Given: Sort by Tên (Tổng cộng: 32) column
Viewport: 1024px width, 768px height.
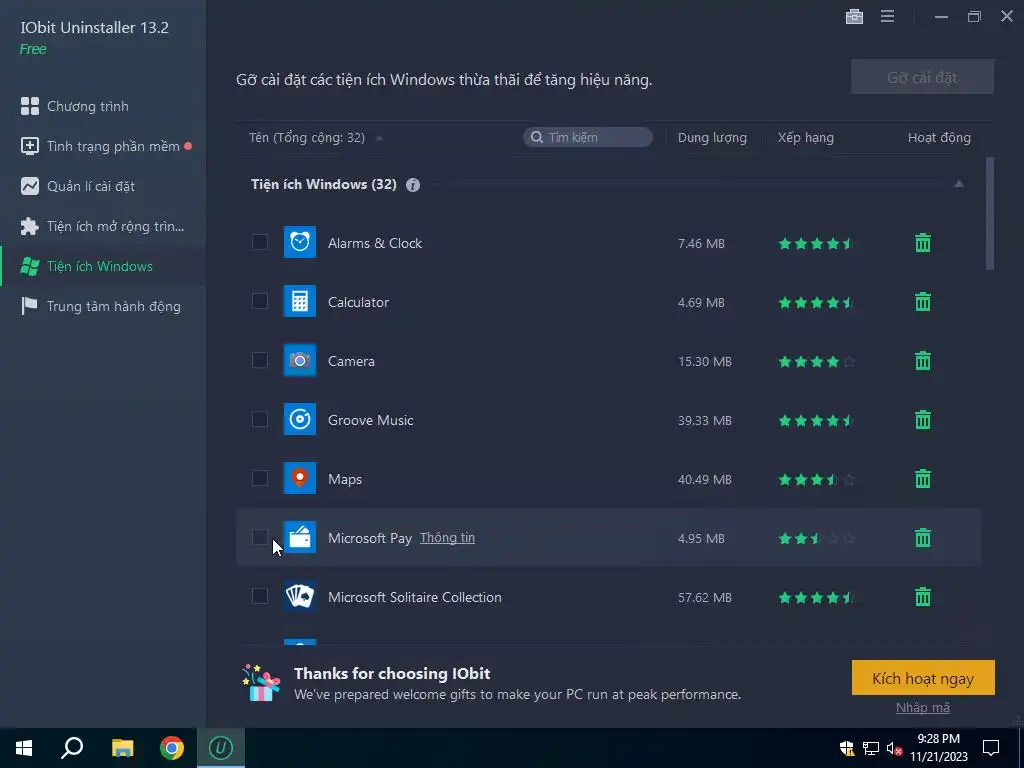Looking at the screenshot, I should tap(307, 138).
